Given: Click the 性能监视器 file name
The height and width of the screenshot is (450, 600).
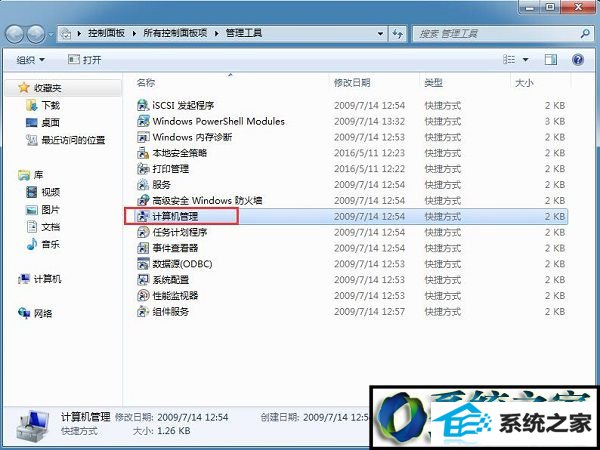Looking at the screenshot, I should [x=175, y=295].
